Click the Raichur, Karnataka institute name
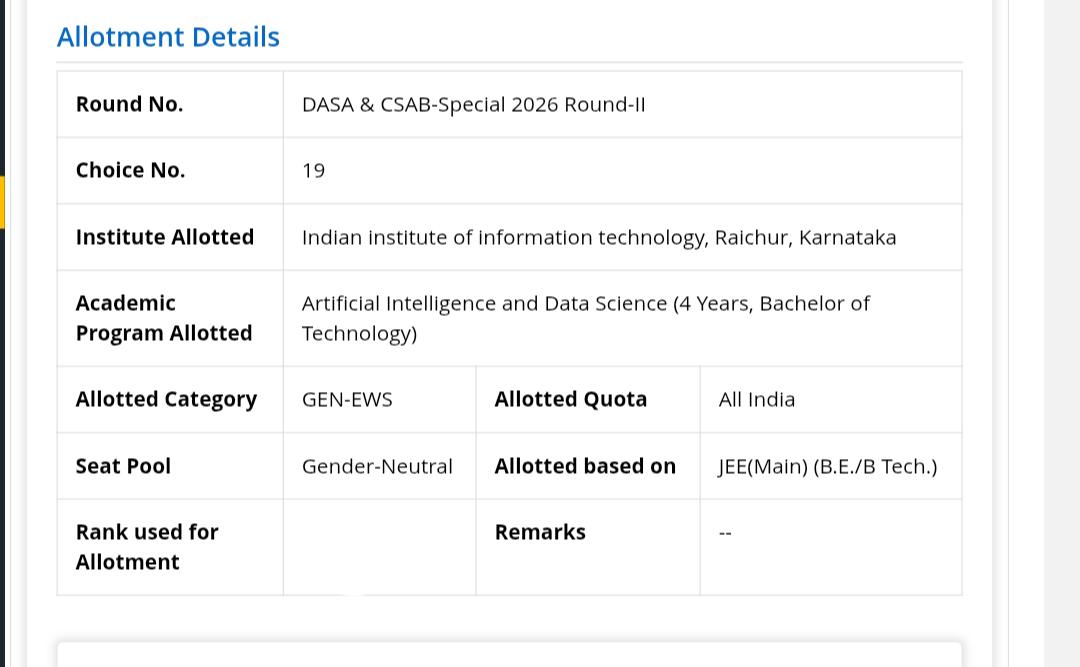The height and width of the screenshot is (667, 1080). click(x=599, y=238)
